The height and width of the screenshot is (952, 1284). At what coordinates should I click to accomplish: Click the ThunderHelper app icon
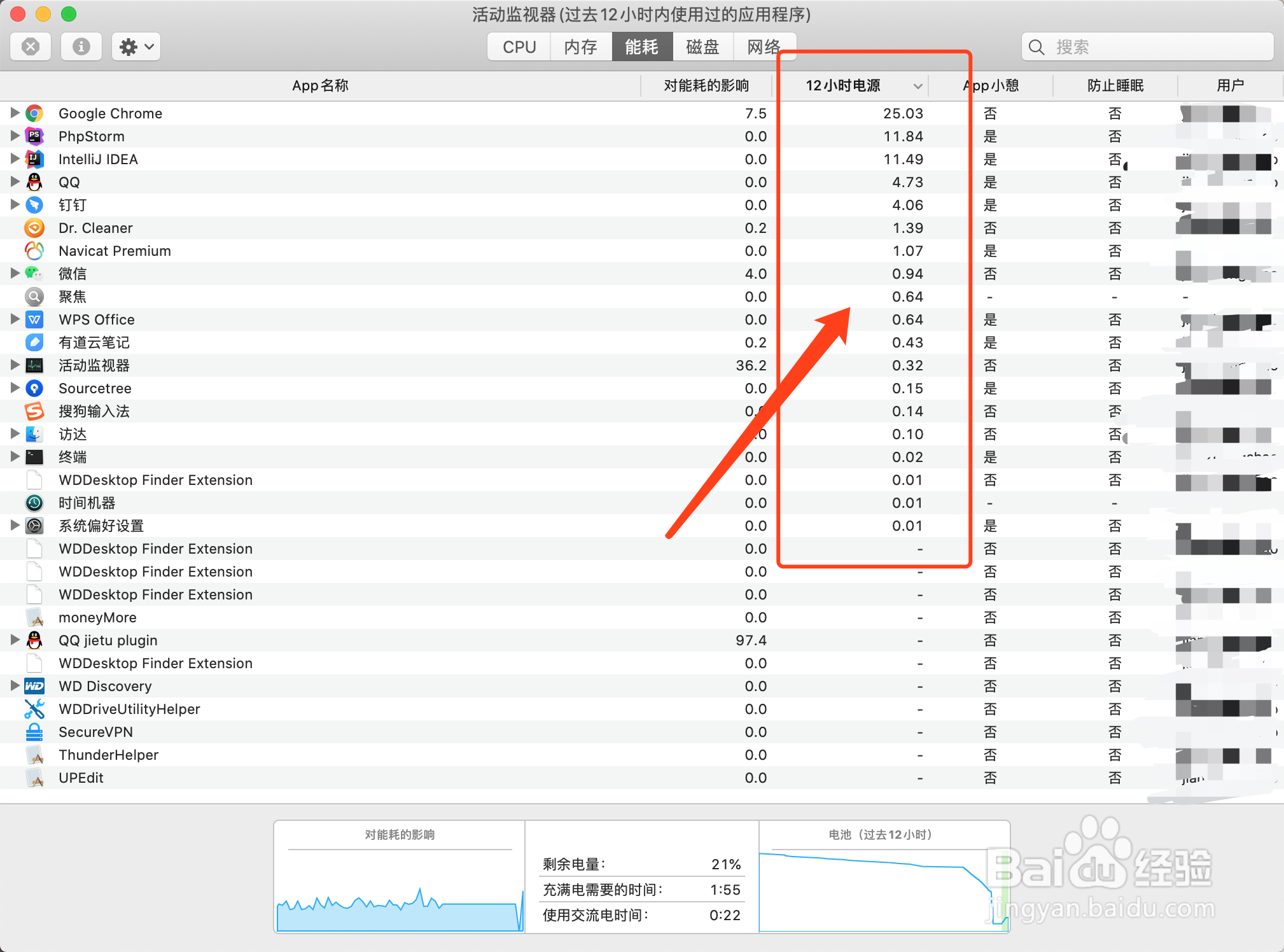[34, 755]
